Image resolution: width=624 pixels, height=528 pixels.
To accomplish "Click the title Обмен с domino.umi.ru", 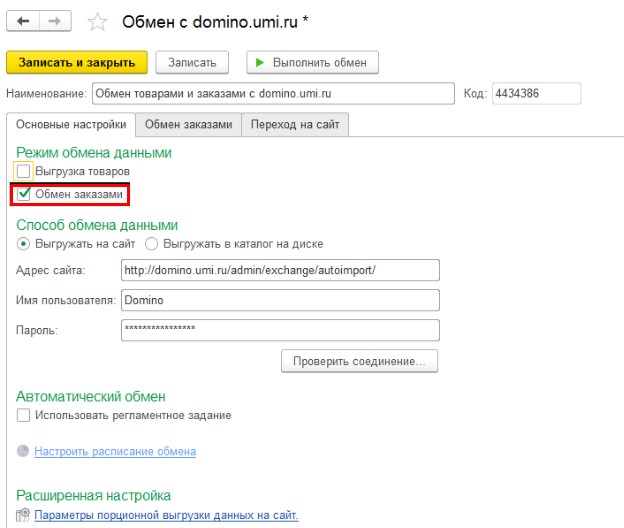I will click(x=210, y=21).
